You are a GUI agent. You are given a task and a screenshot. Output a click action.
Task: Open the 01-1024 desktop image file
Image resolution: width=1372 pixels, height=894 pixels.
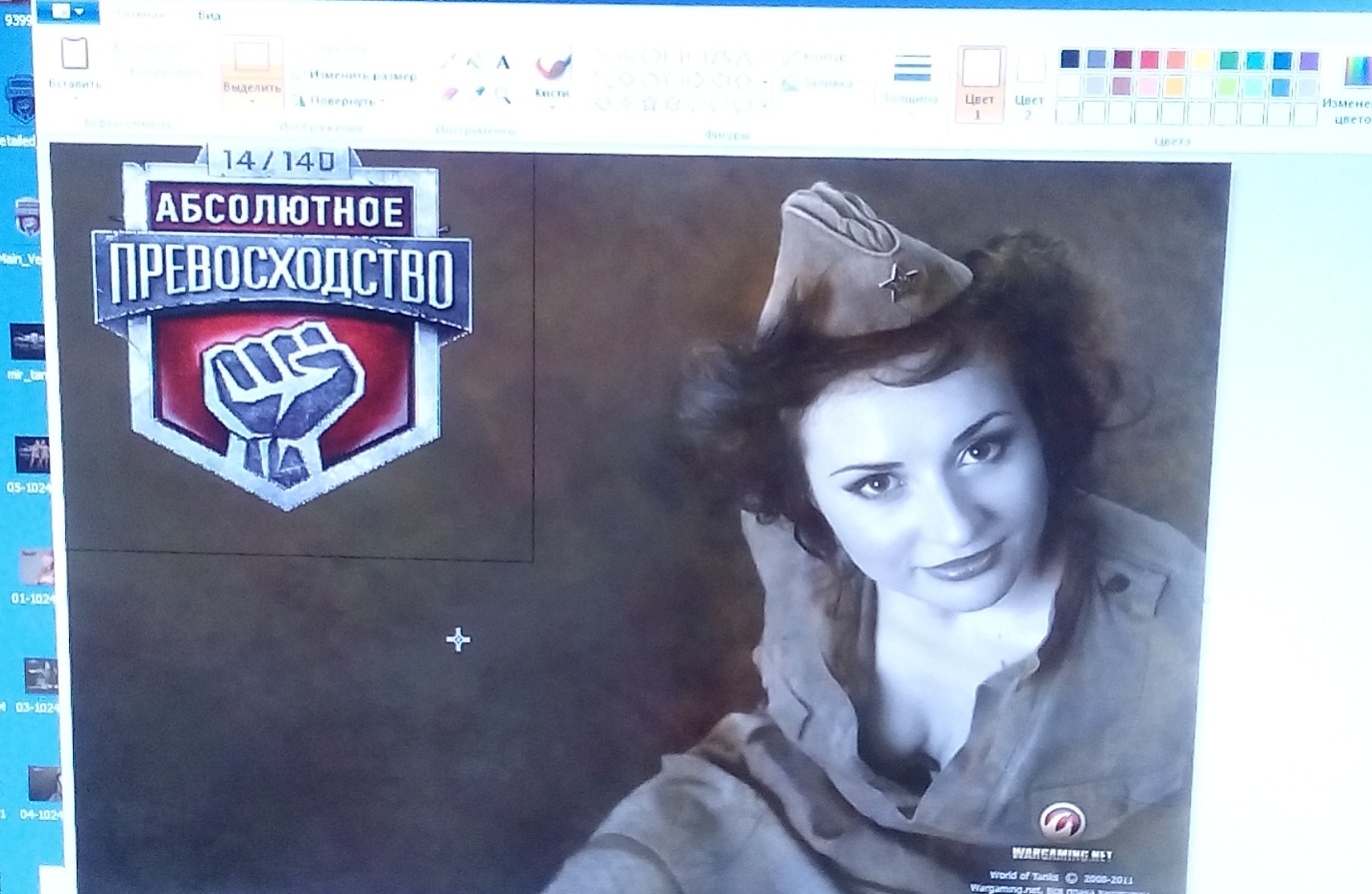pyautogui.click(x=35, y=574)
